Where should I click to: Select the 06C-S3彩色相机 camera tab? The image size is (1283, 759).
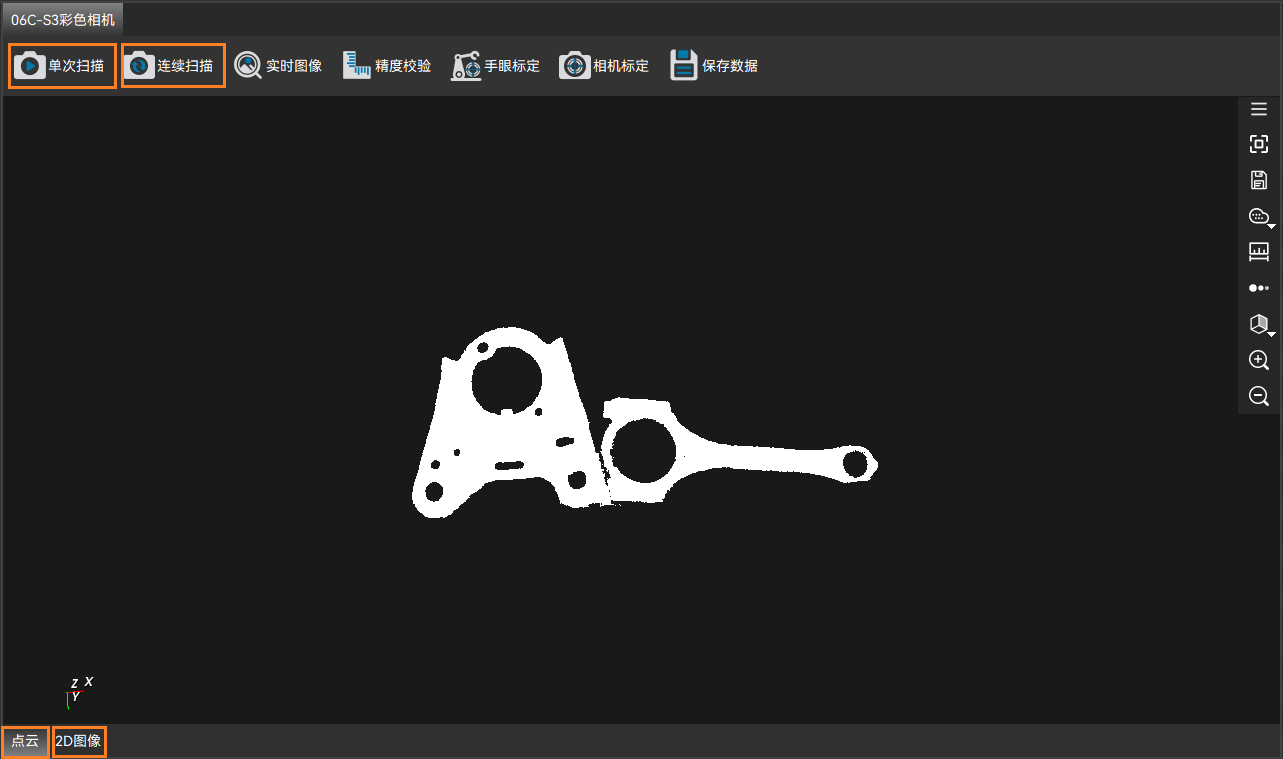(62, 20)
